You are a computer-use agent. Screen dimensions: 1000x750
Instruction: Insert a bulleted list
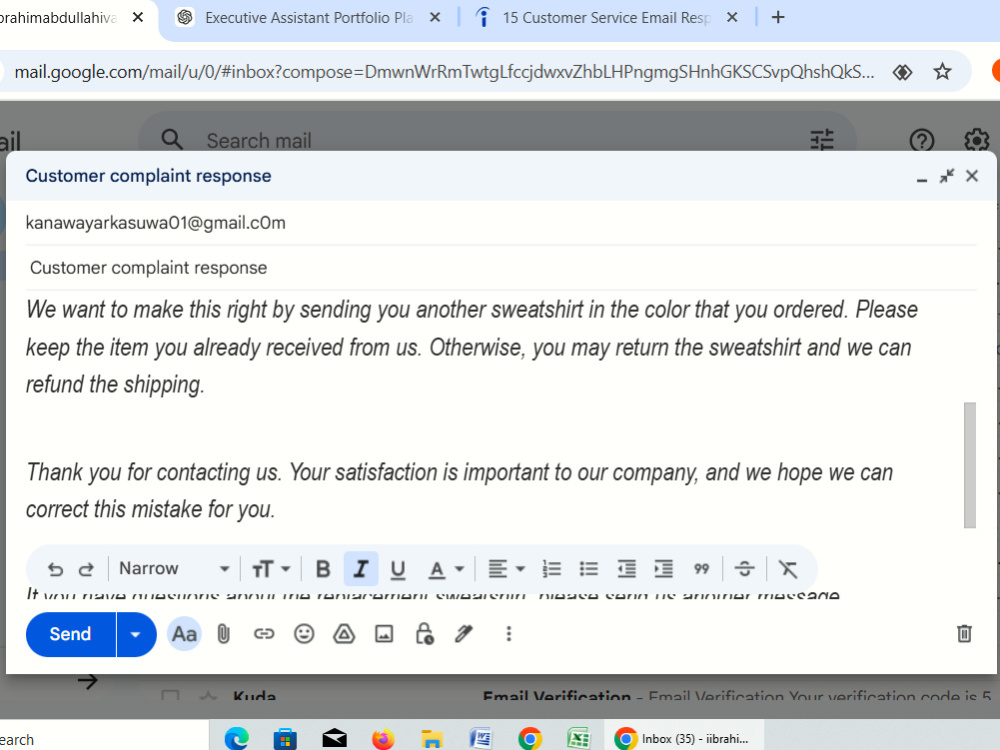[x=589, y=569]
